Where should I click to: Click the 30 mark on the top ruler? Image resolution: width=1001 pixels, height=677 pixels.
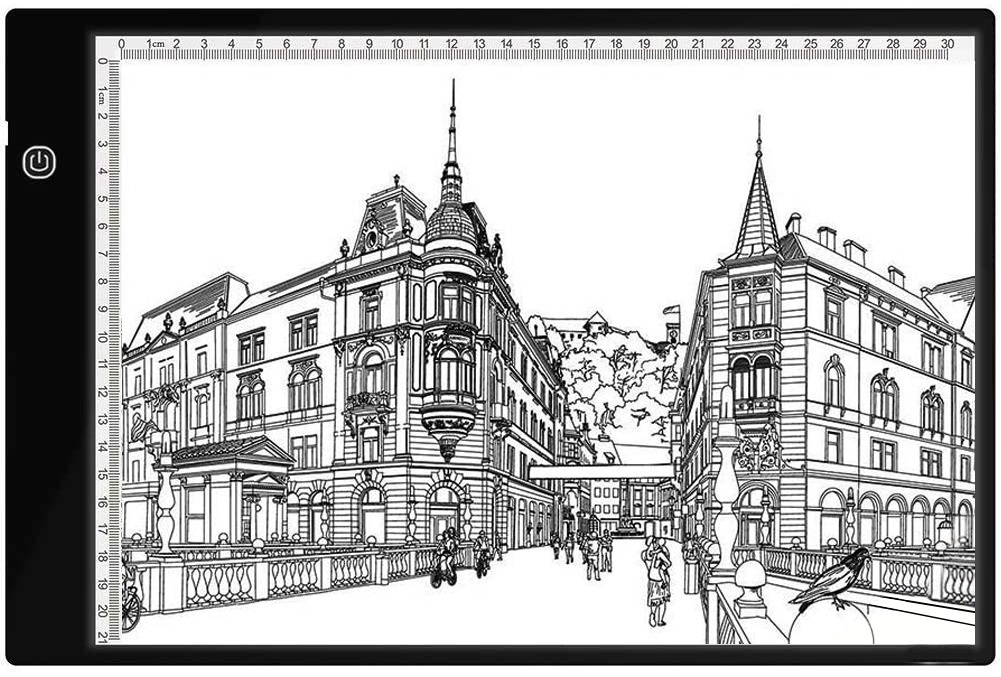coord(947,44)
